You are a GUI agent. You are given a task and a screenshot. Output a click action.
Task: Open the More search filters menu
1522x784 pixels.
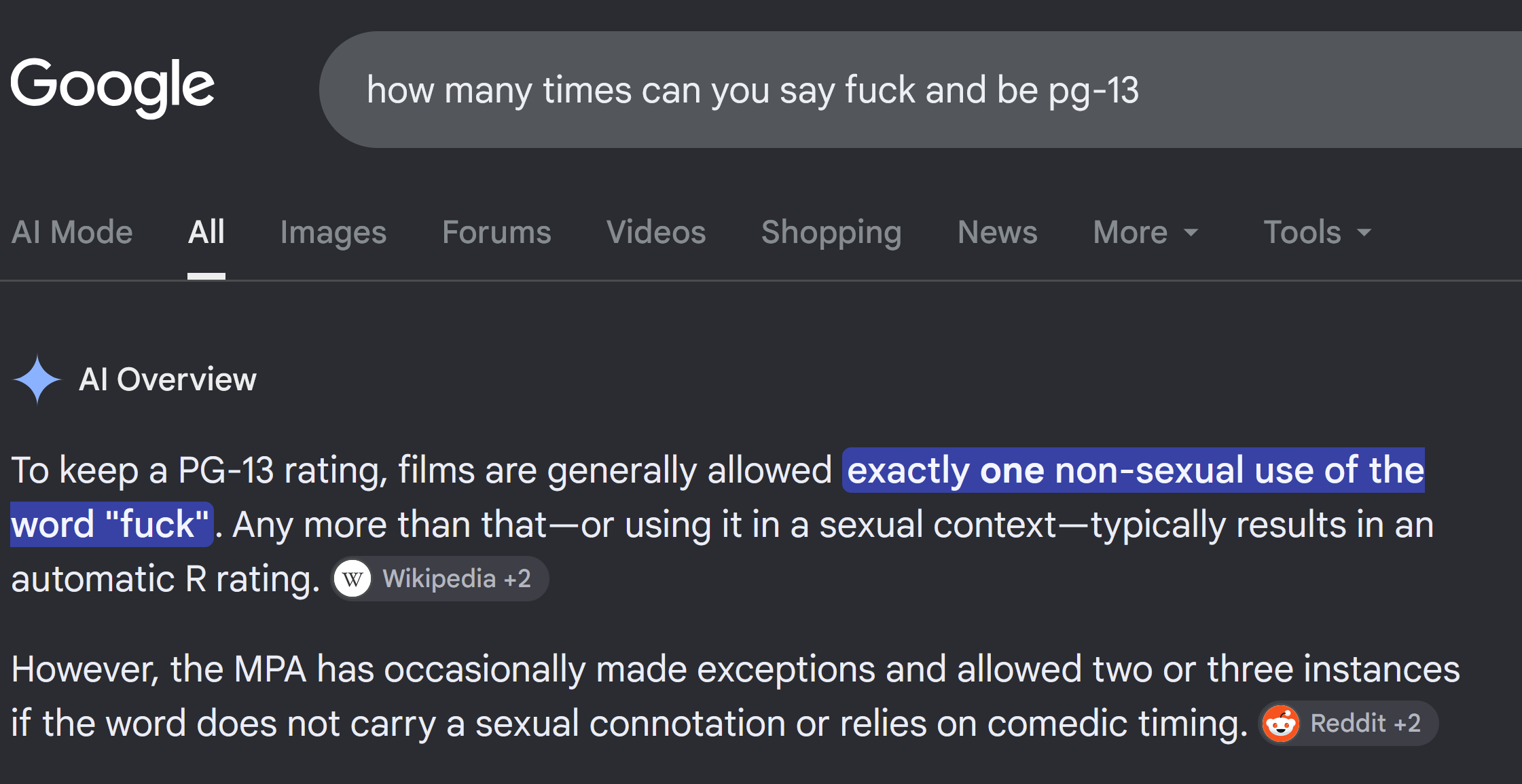[x=1146, y=232]
